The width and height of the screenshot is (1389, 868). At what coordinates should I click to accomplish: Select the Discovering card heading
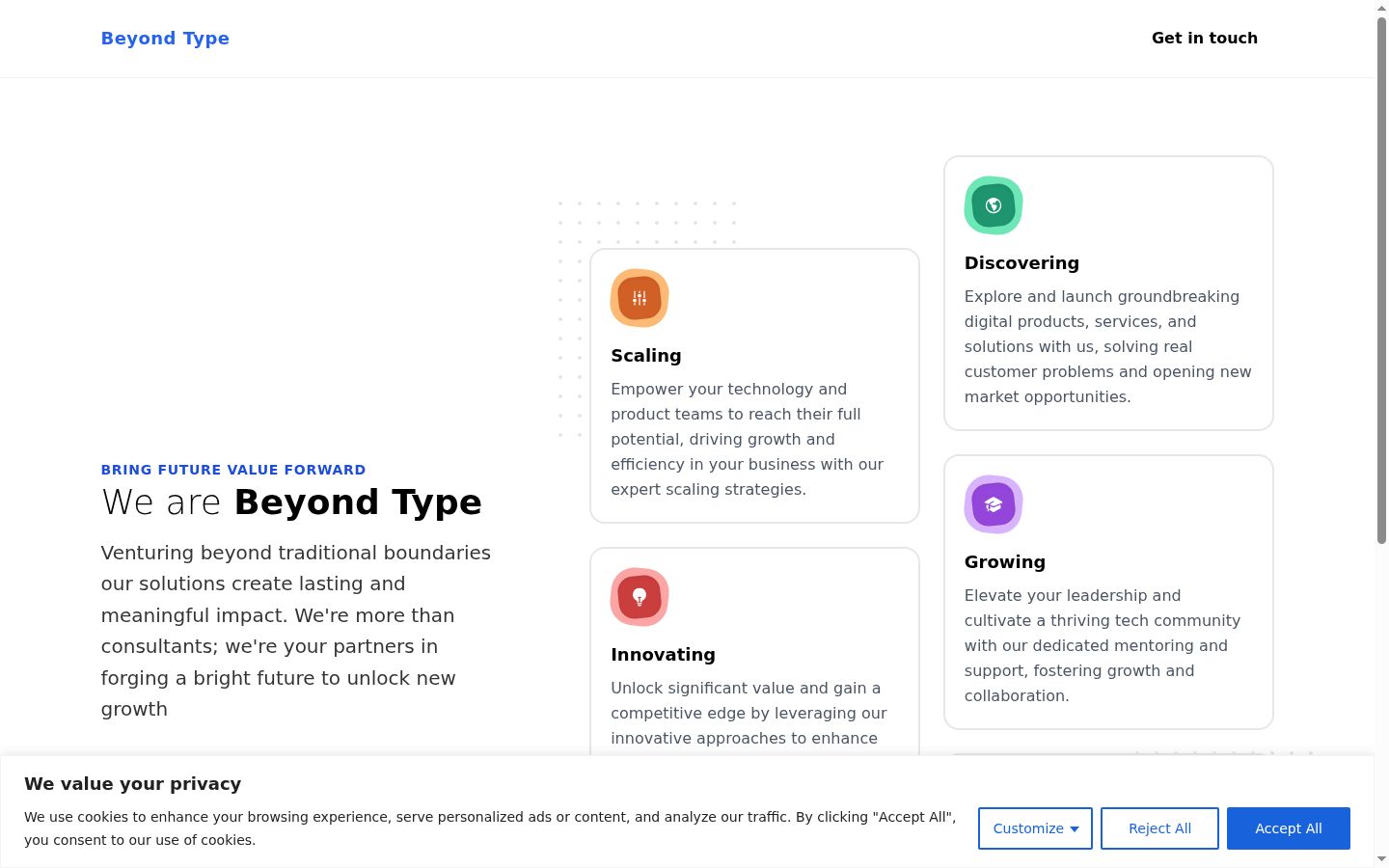pos(1021,262)
